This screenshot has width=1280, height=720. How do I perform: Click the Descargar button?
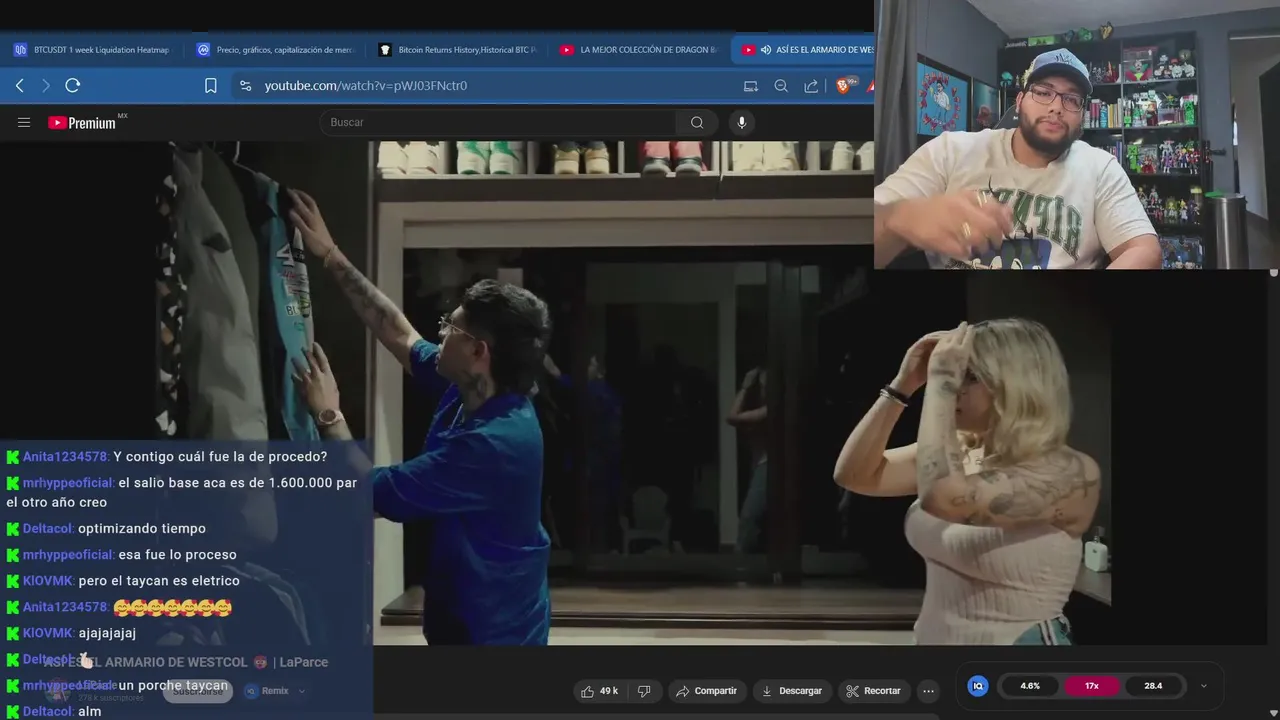point(791,691)
